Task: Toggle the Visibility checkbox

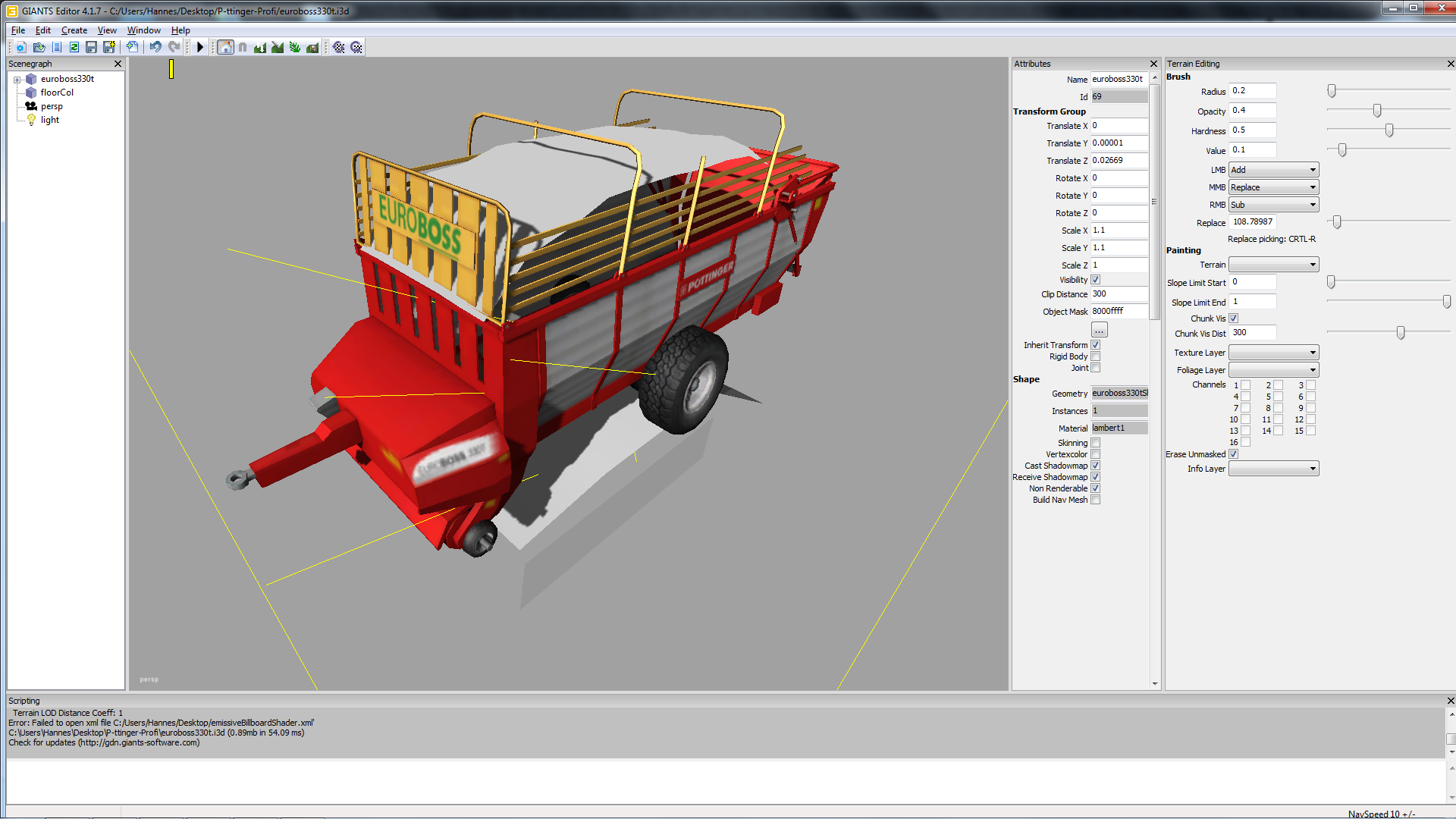Action: pyautogui.click(x=1096, y=280)
